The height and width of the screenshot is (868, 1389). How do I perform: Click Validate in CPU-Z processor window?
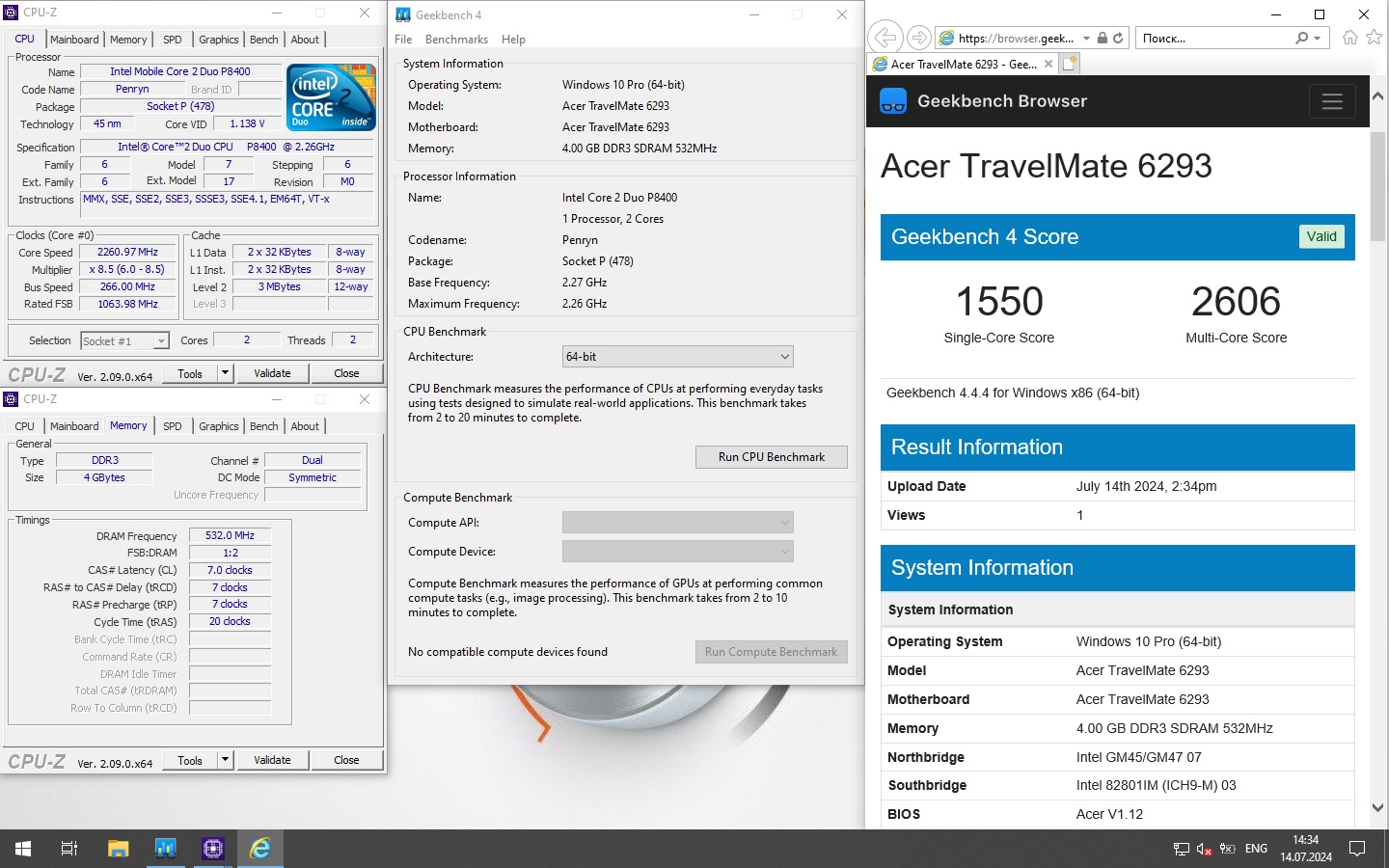tap(272, 373)
